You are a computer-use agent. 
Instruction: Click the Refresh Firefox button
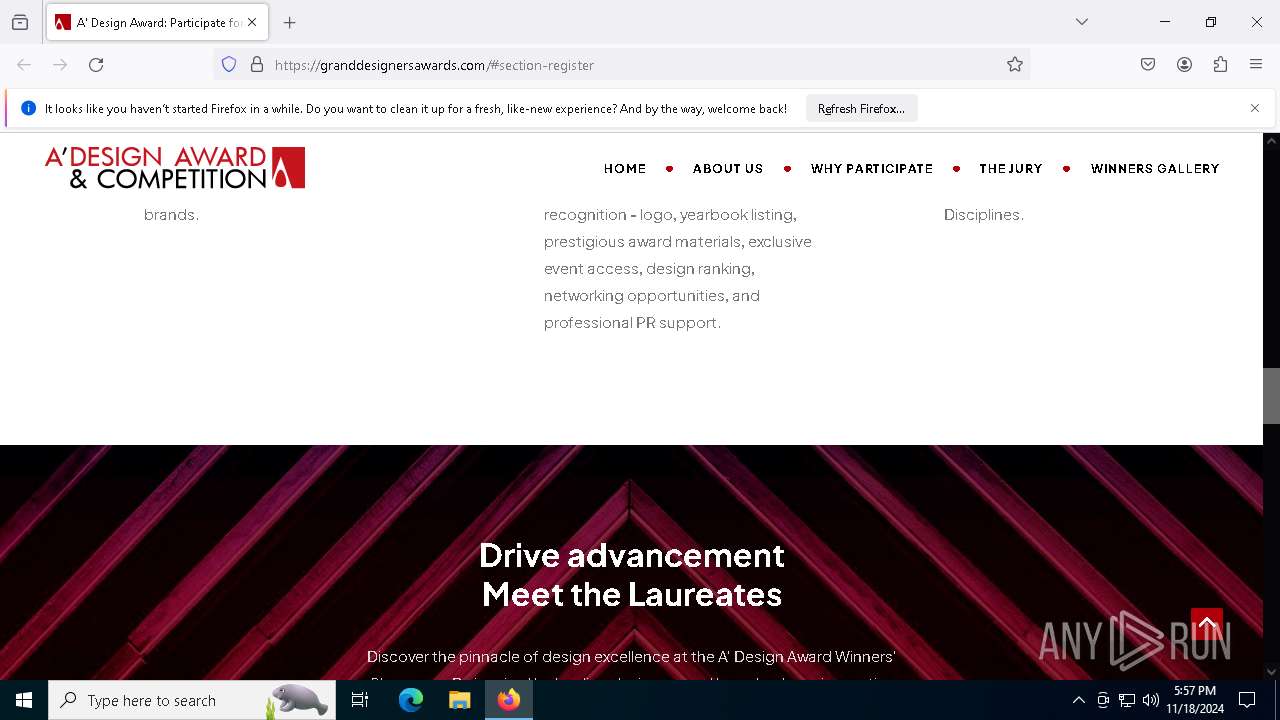861,108
